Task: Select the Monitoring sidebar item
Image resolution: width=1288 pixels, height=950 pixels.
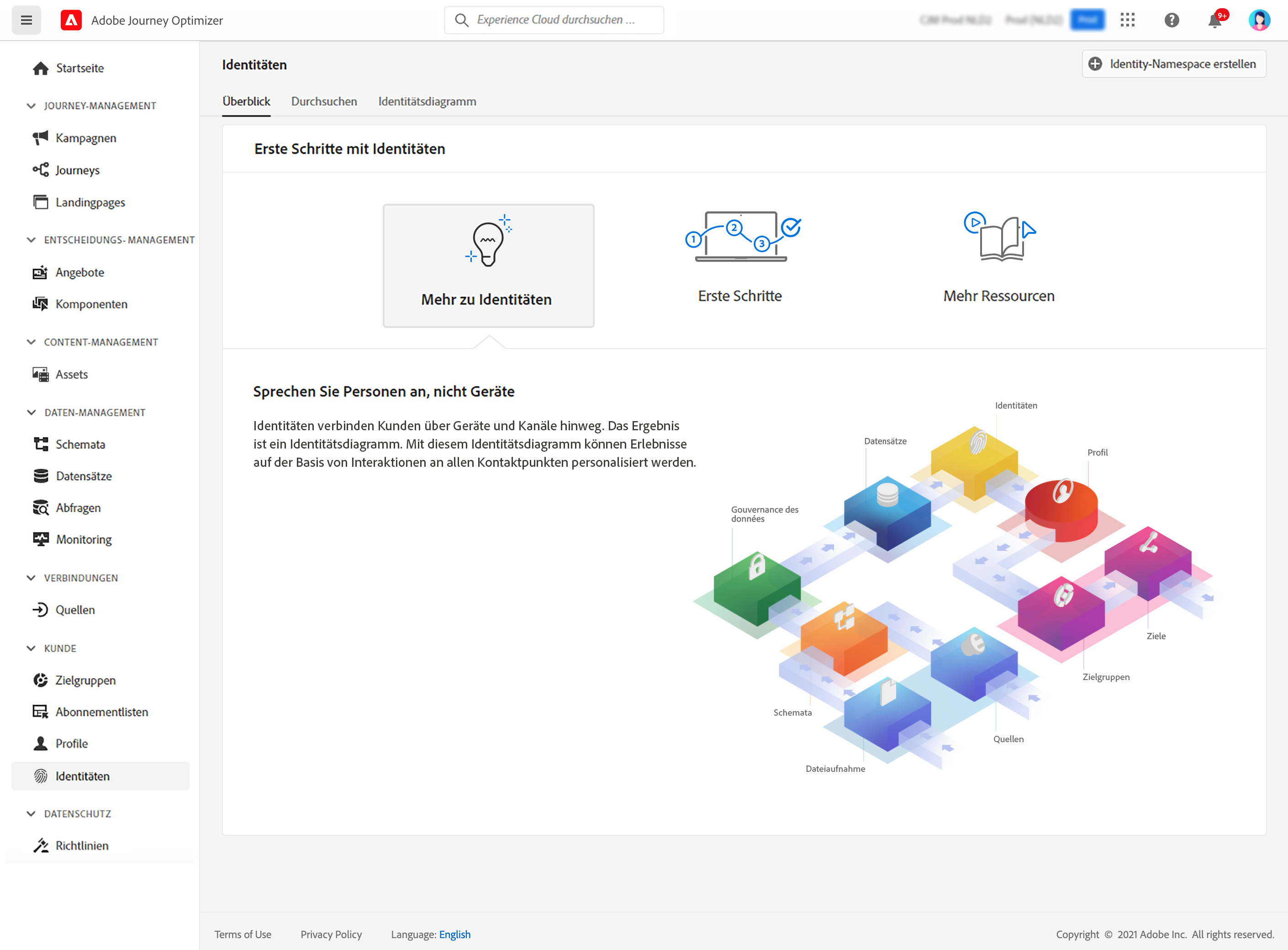Action: [84, 539]
